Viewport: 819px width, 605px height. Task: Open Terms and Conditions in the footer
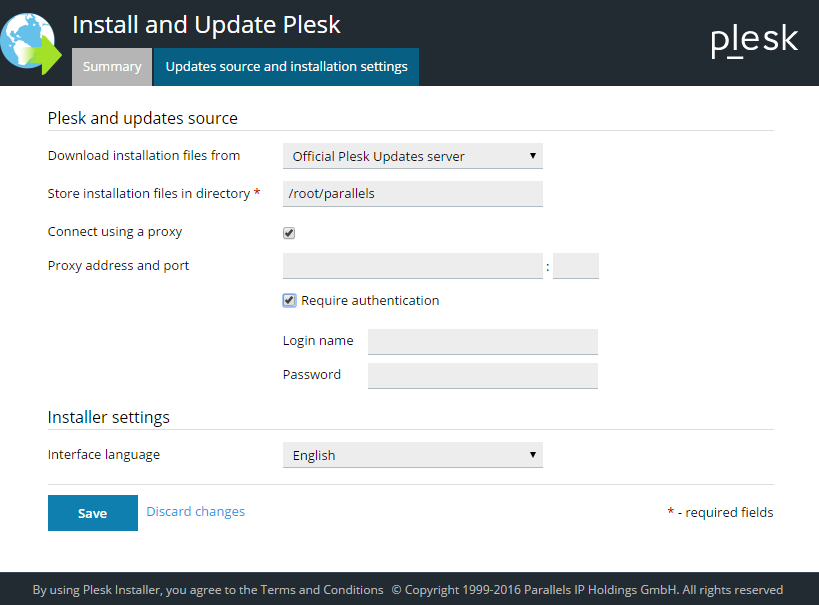coord(322,590)
